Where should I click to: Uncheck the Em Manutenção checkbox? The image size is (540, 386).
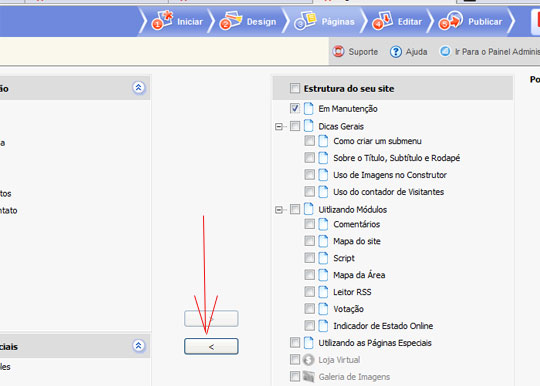(295, 108)
